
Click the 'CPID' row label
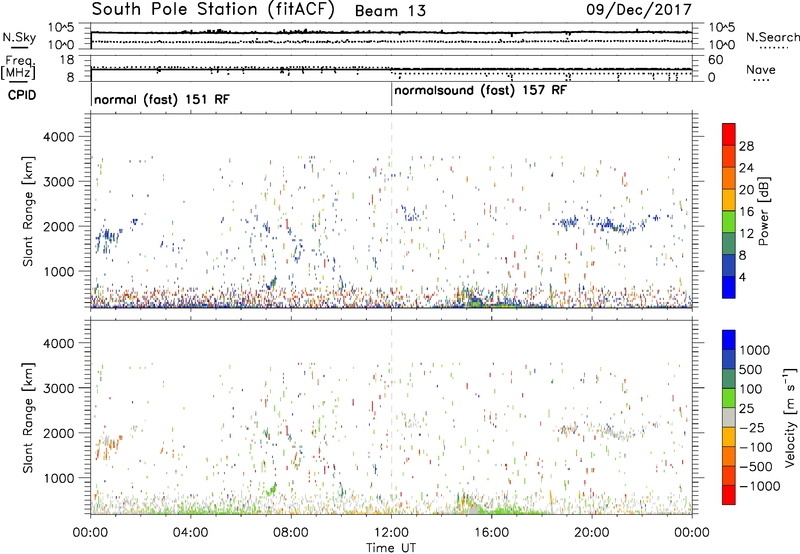pyautogui.click(x=22, y=95)
